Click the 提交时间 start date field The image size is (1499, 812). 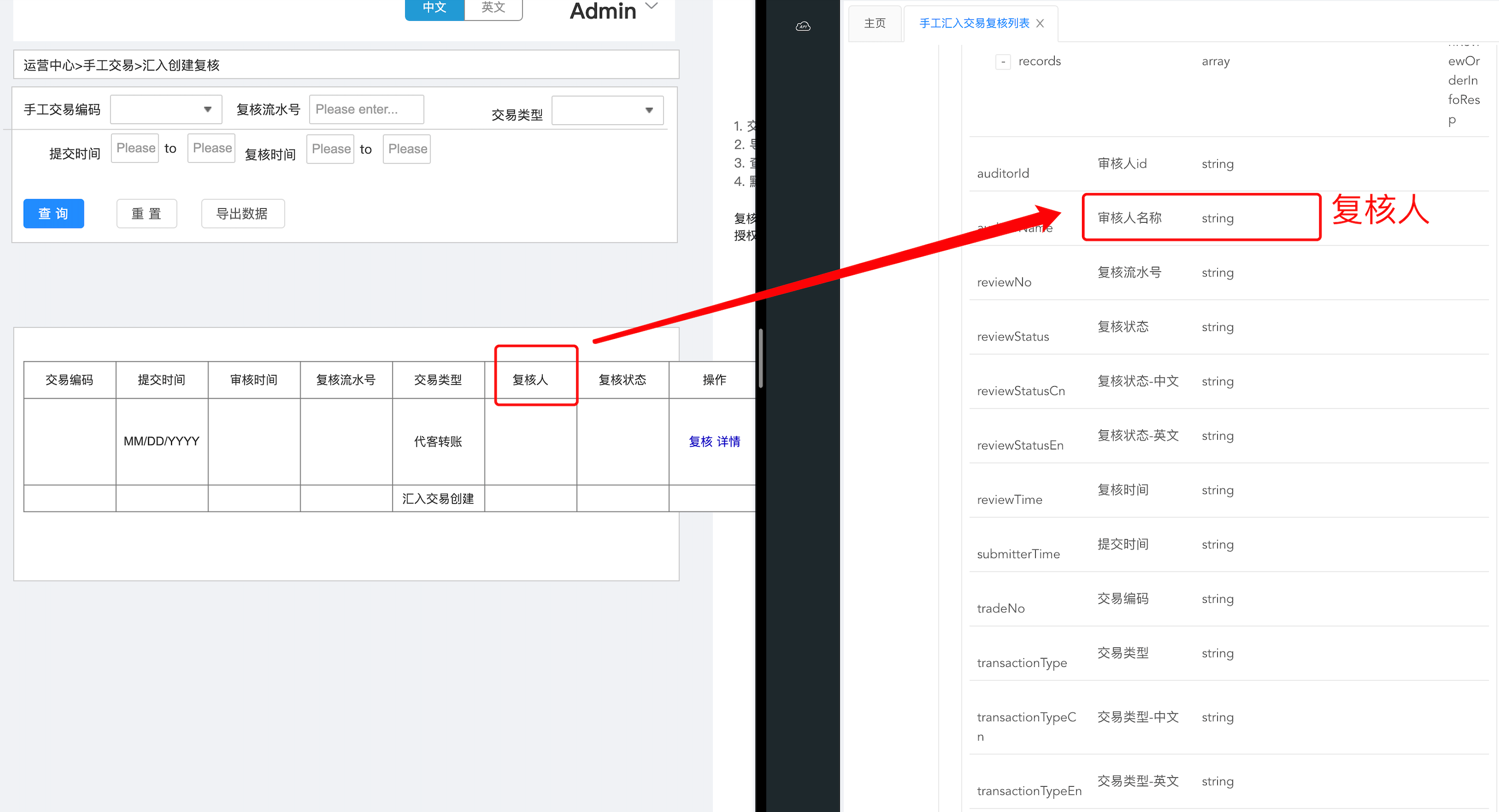click(135, 148)
